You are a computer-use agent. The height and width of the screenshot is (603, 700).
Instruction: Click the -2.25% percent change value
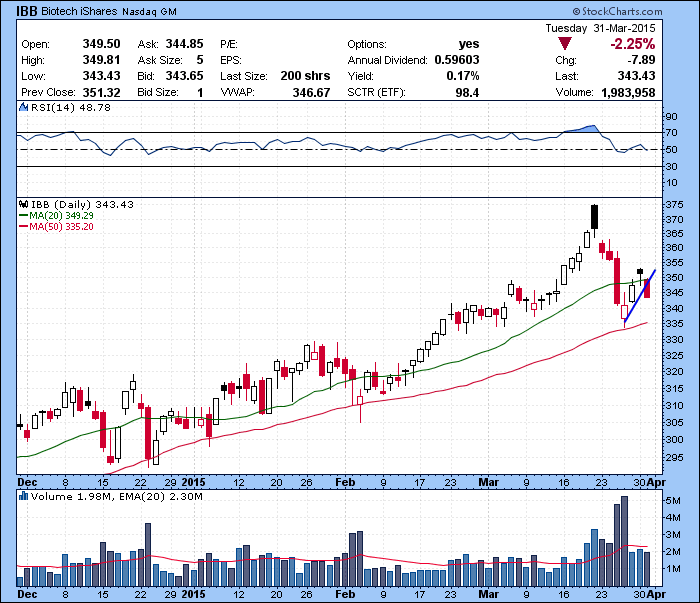(x=633, y=44)
